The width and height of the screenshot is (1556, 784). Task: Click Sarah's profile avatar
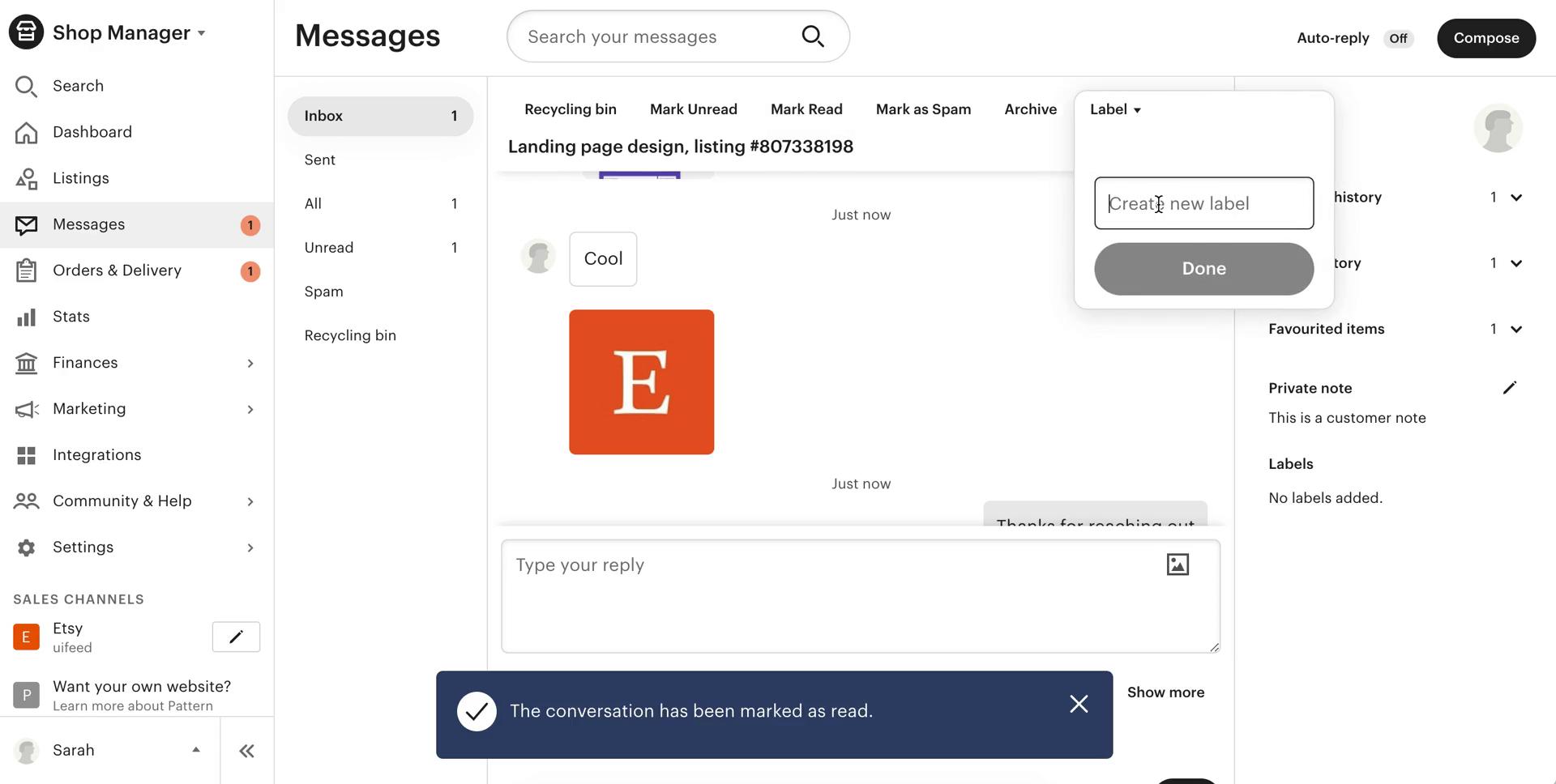click(x=27, y=751)
